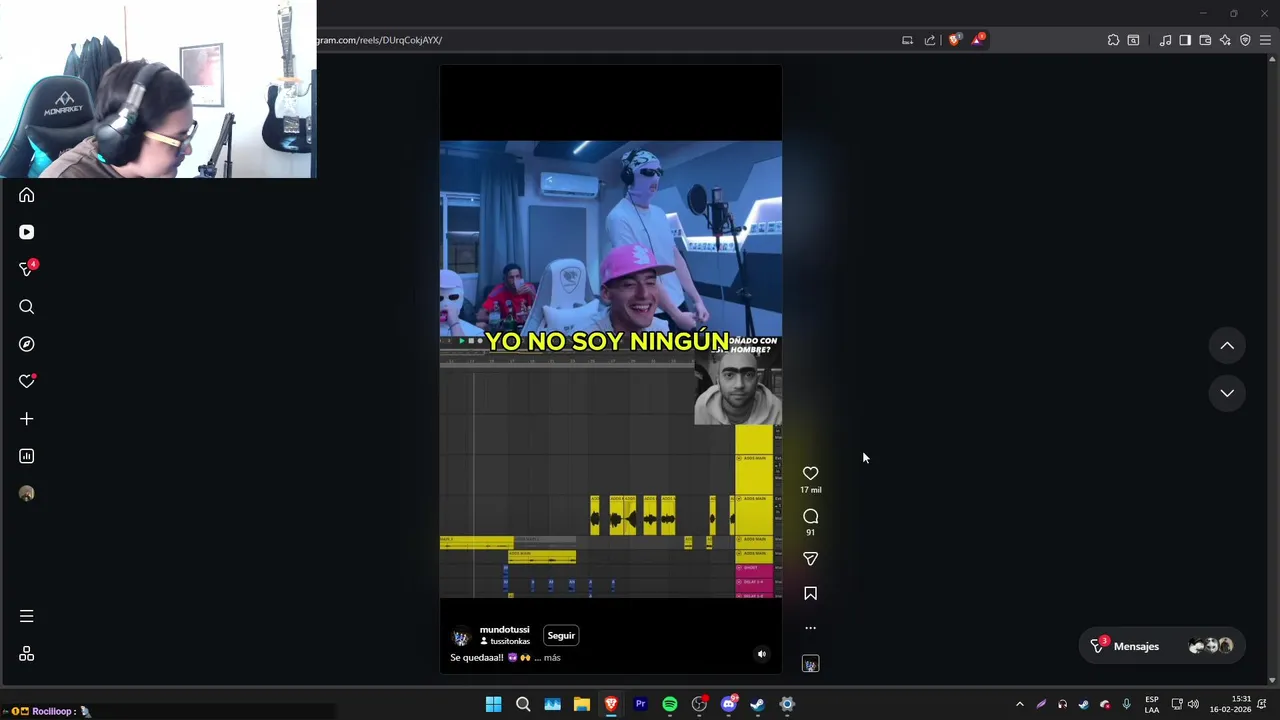The height and width of the screenshot is (720, 1280).
Task: Go to previous reel with up chevron
Action: tap(1227, 346)
